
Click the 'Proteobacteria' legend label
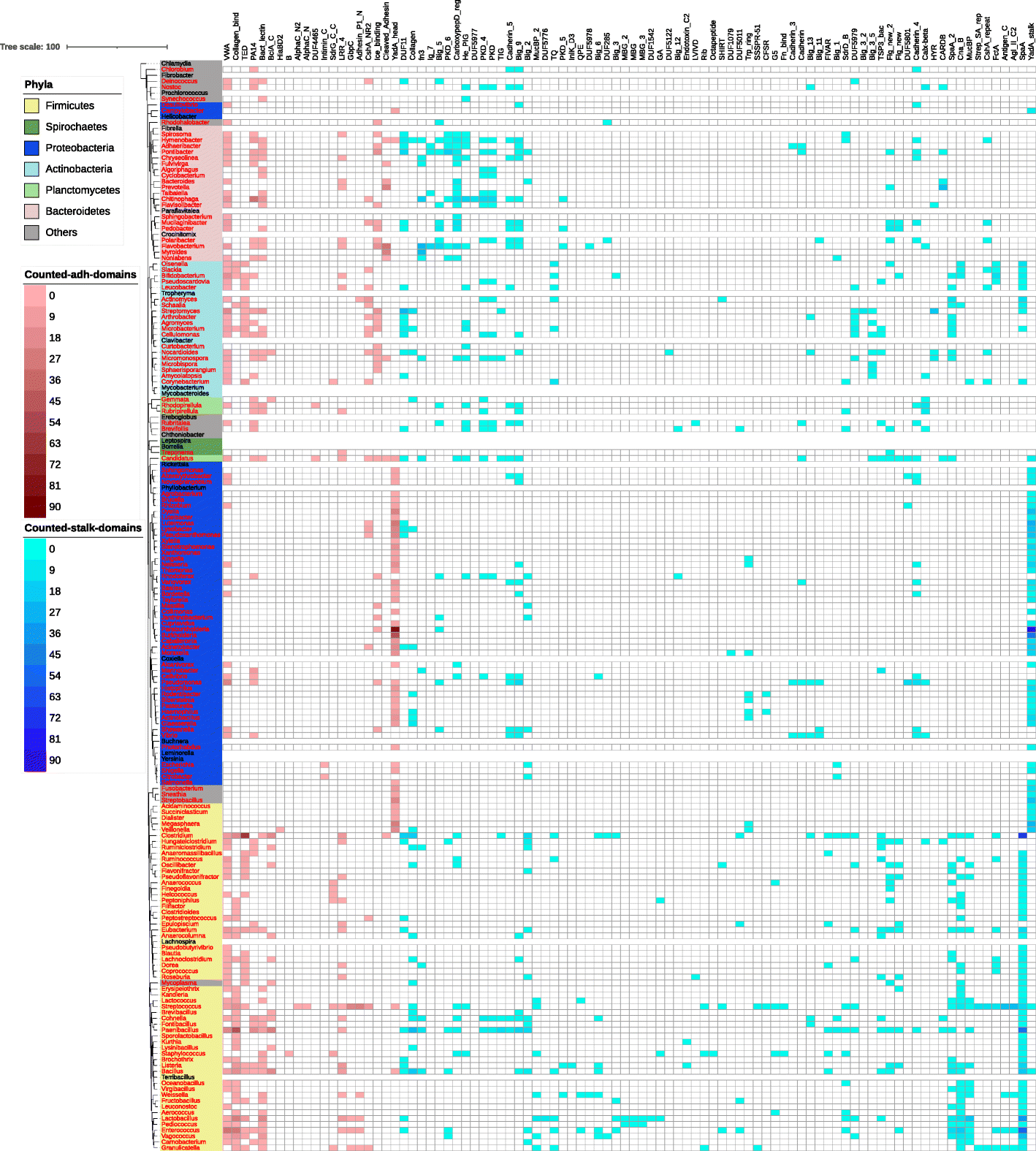click(80, 148)
